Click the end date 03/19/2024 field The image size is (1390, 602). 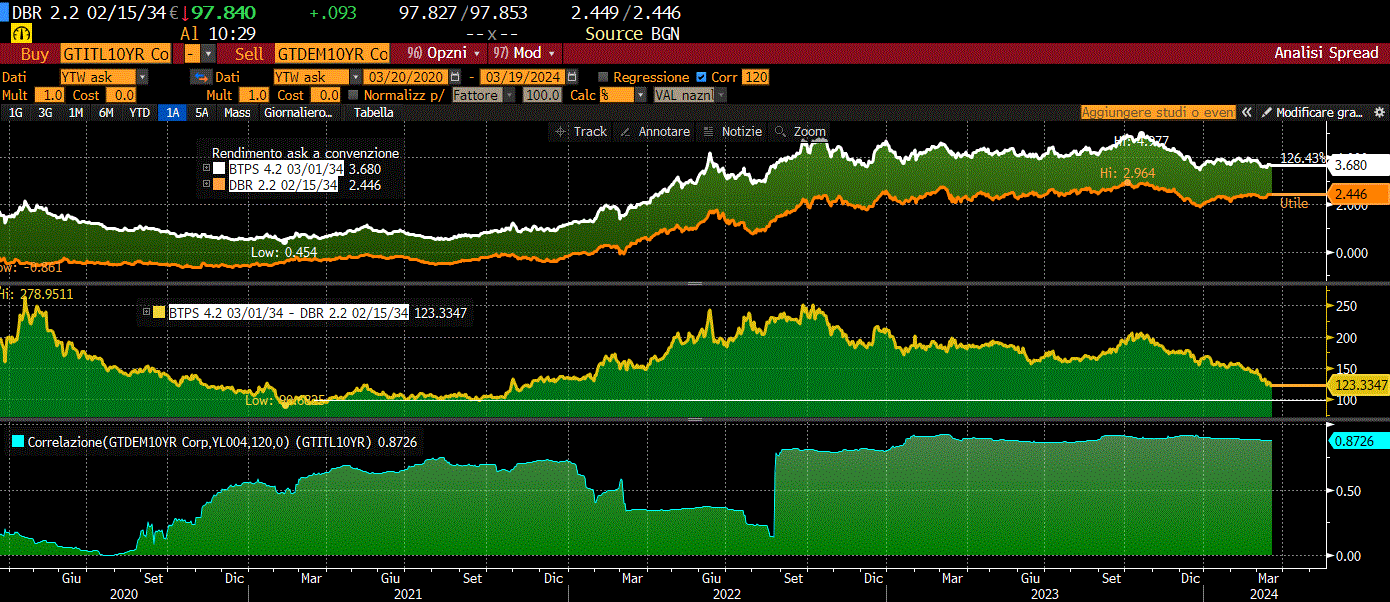pos(522,77)
